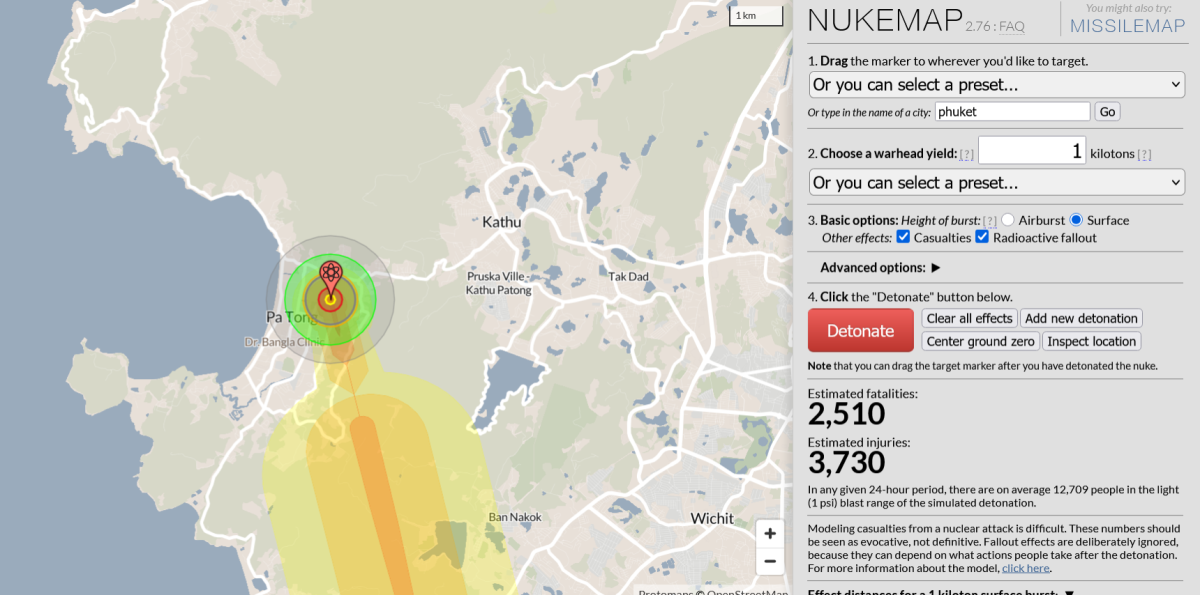1200x595 pixels.
Task: Click the Dr. Bangla Clinic map label
Action: (284, 342)
